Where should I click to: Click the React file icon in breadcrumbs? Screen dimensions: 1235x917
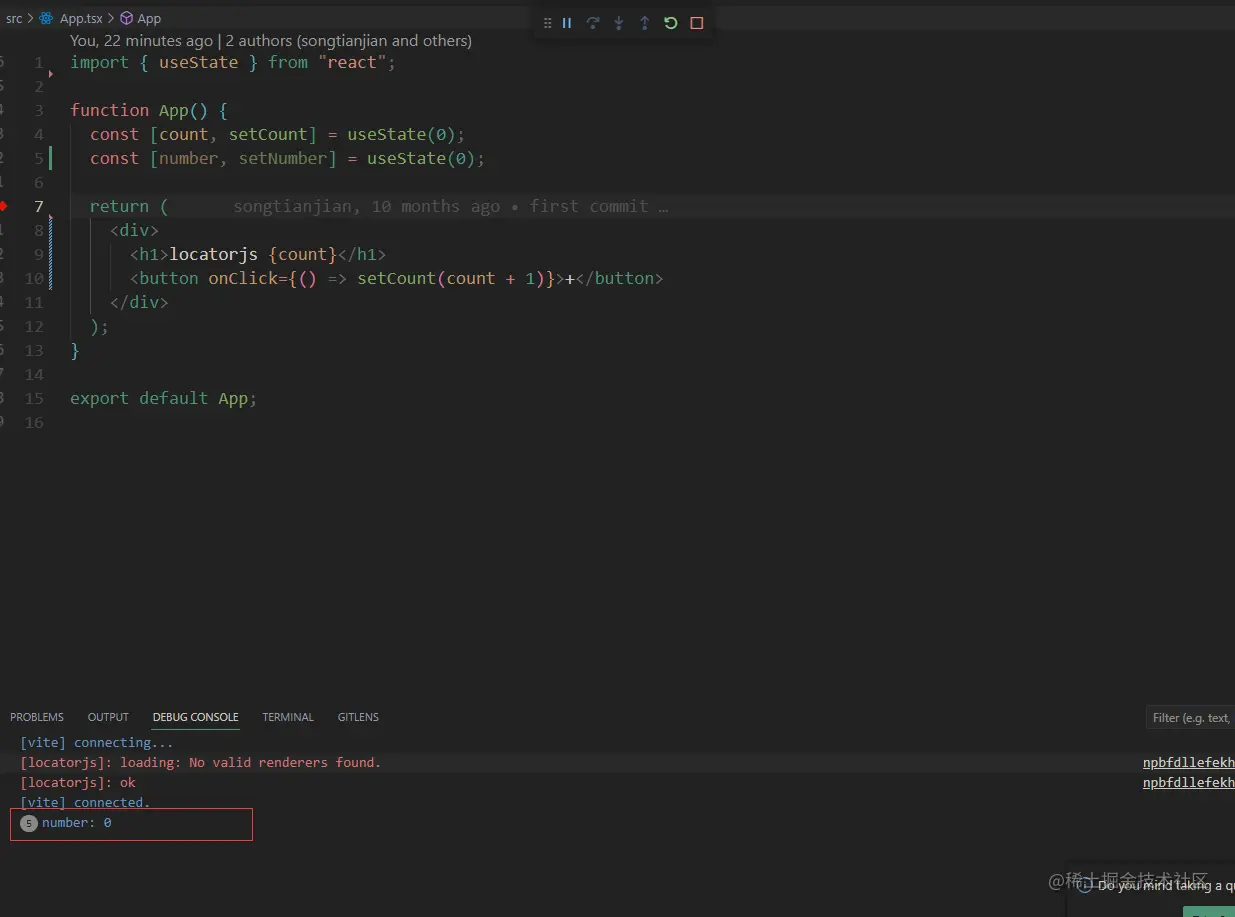pos(46,18)
